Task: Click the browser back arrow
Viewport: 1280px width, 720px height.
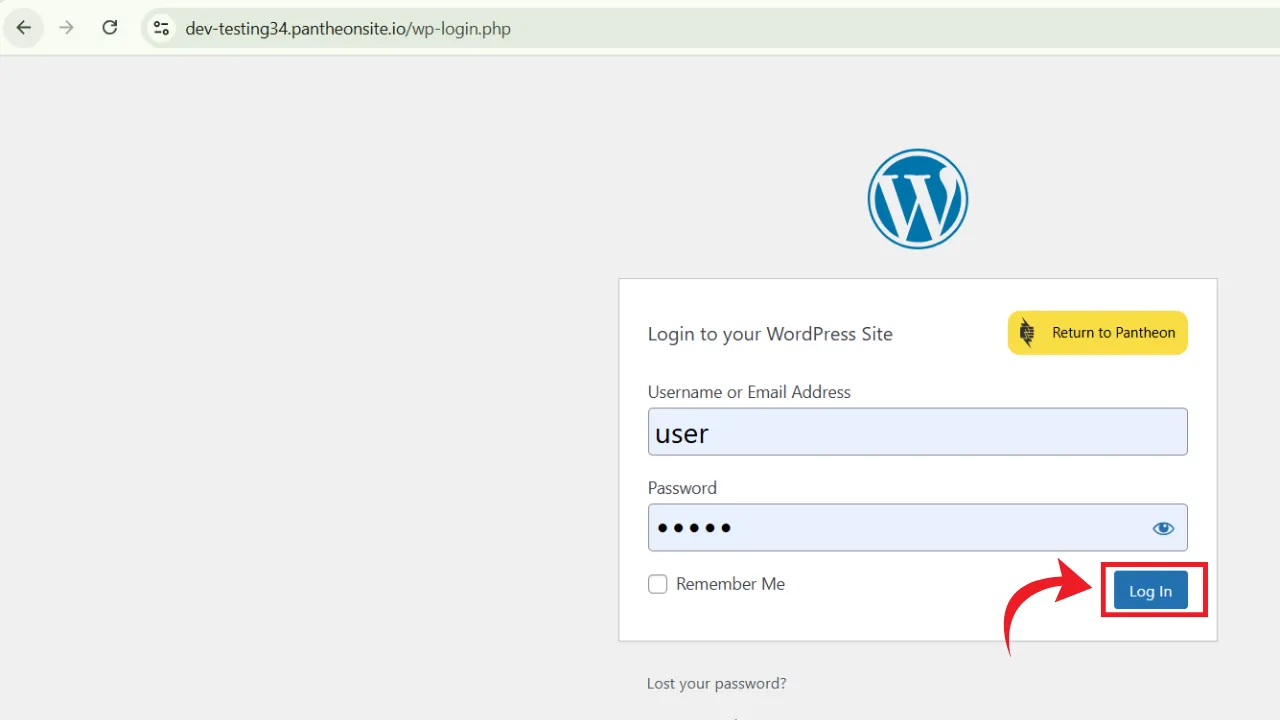Action: point(24,28)
